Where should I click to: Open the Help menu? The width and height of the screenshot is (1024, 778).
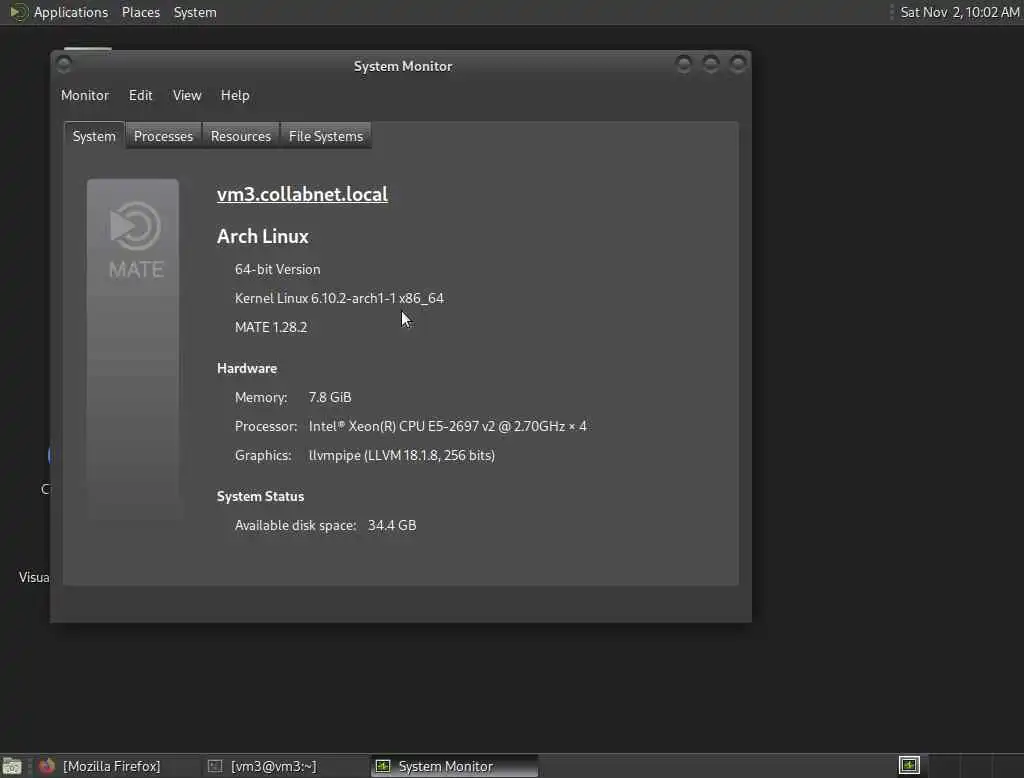click(x=235, y=95)
